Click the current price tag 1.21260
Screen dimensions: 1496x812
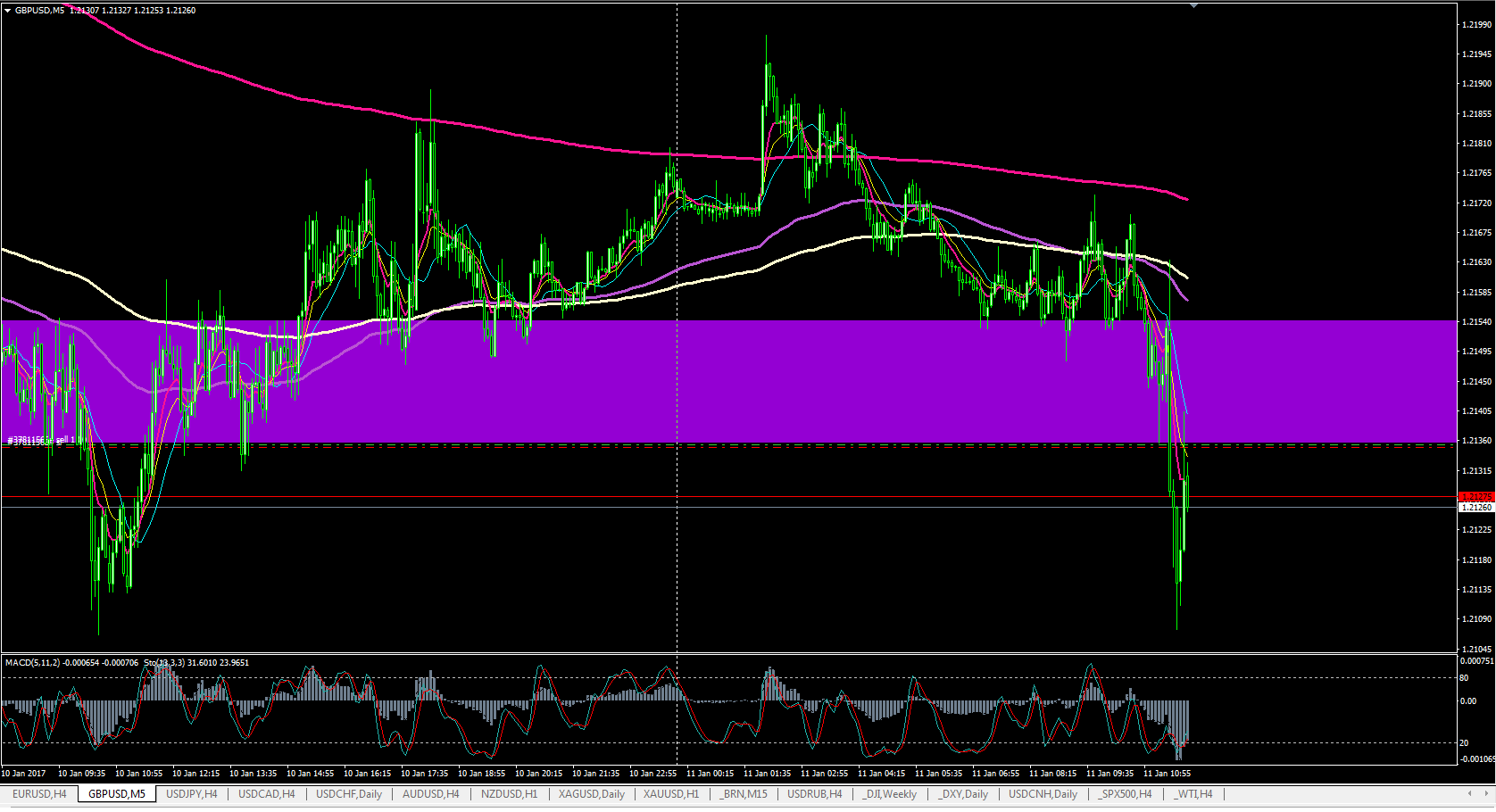click(x=1476, y=508)
